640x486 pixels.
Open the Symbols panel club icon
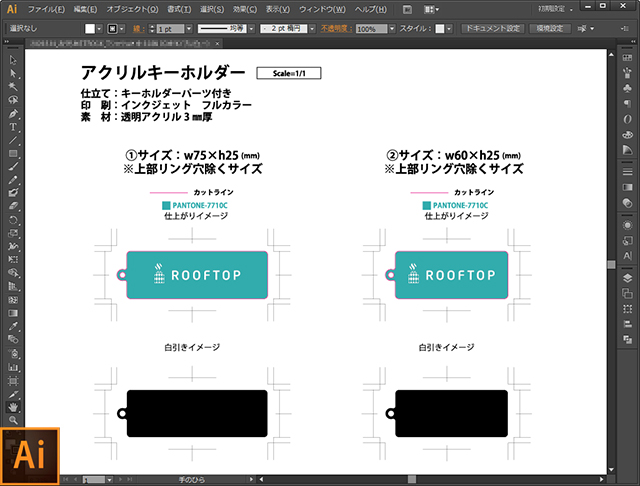[x=628, y=89]
